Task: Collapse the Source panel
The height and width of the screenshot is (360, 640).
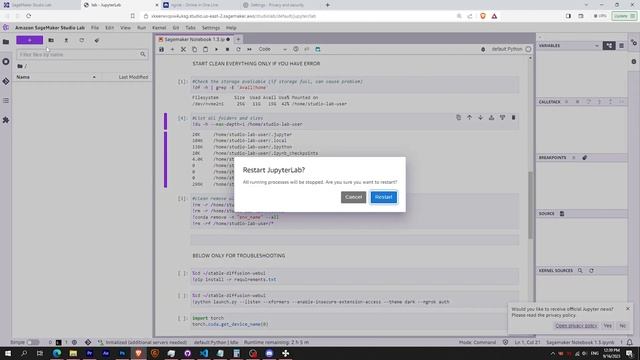Action: (x=547, y=213)
